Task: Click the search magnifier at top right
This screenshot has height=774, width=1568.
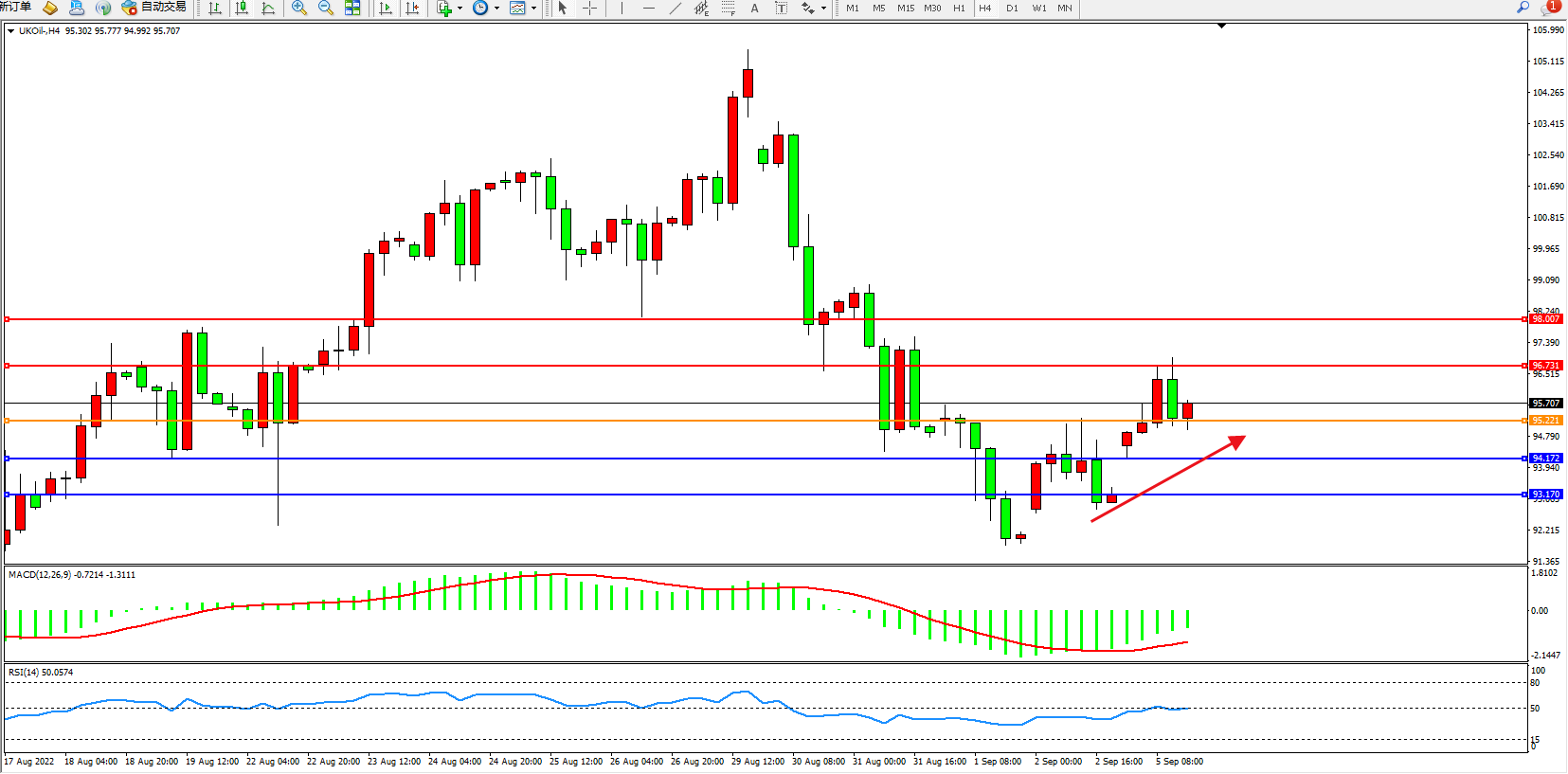Action: [x=1523, y=8]
